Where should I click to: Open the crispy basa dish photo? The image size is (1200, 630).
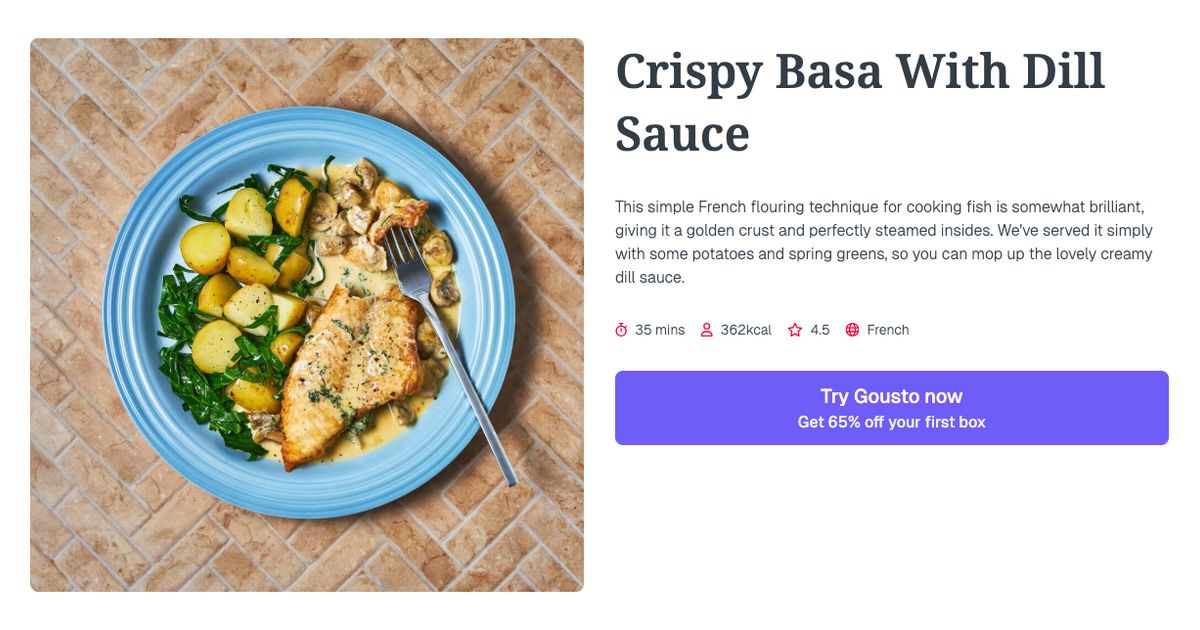(x=307, y=315)
